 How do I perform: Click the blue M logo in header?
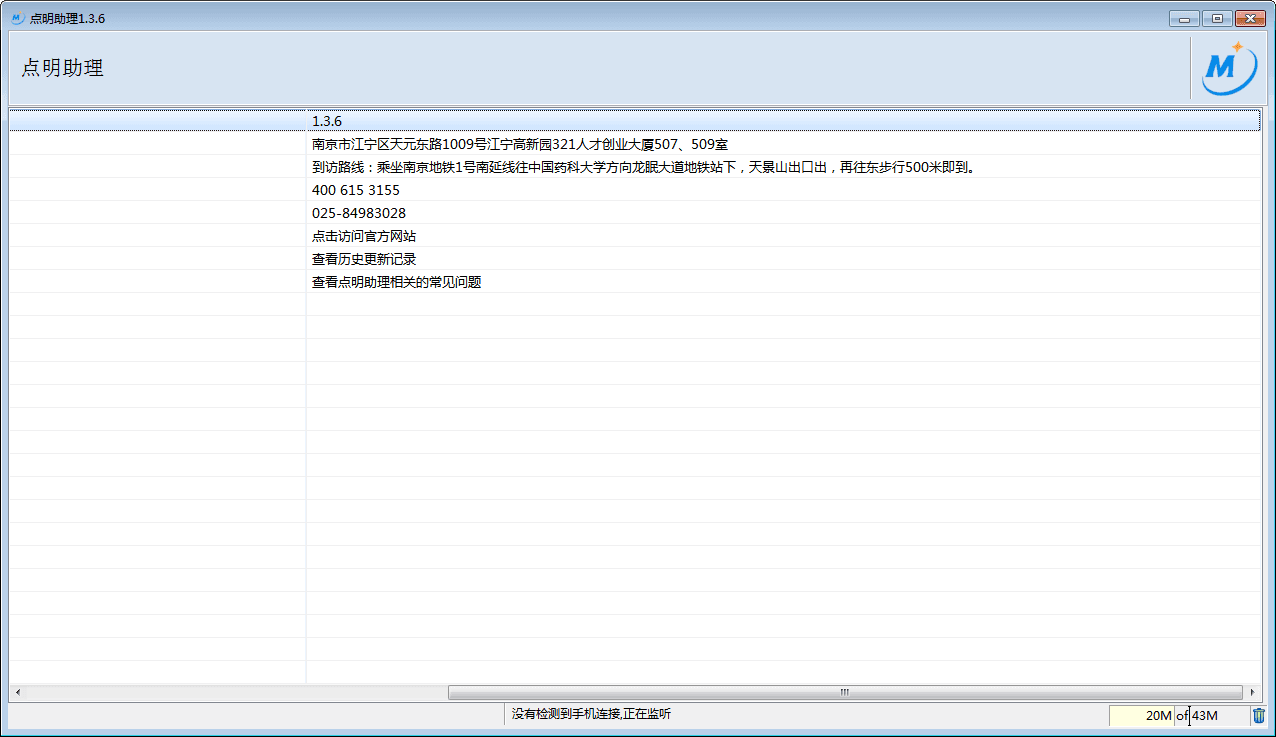pos(1229,68)
